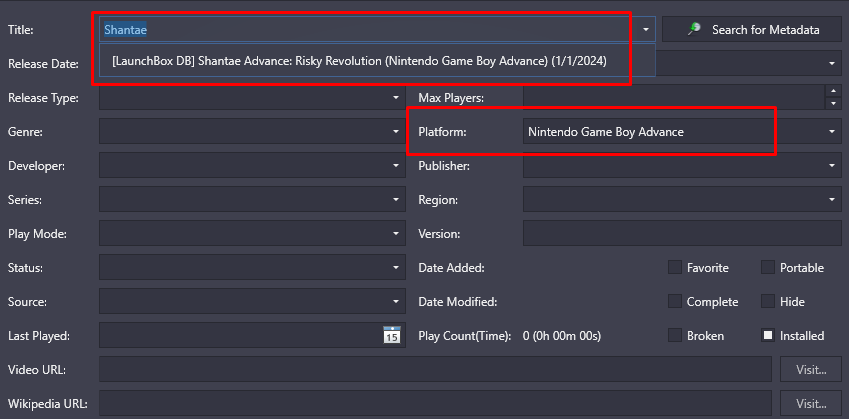Mark the game as Broken
This screenshot has width=849, height=419.
[675, 336]
